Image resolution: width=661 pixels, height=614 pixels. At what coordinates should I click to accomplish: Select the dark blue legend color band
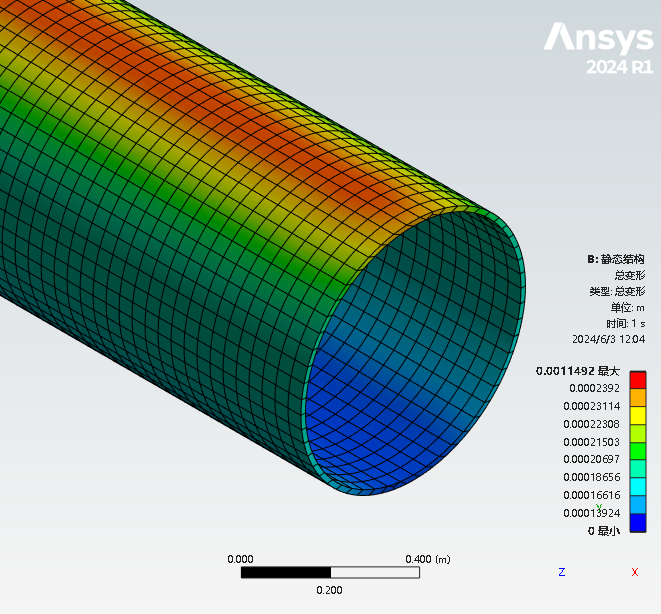637,521
